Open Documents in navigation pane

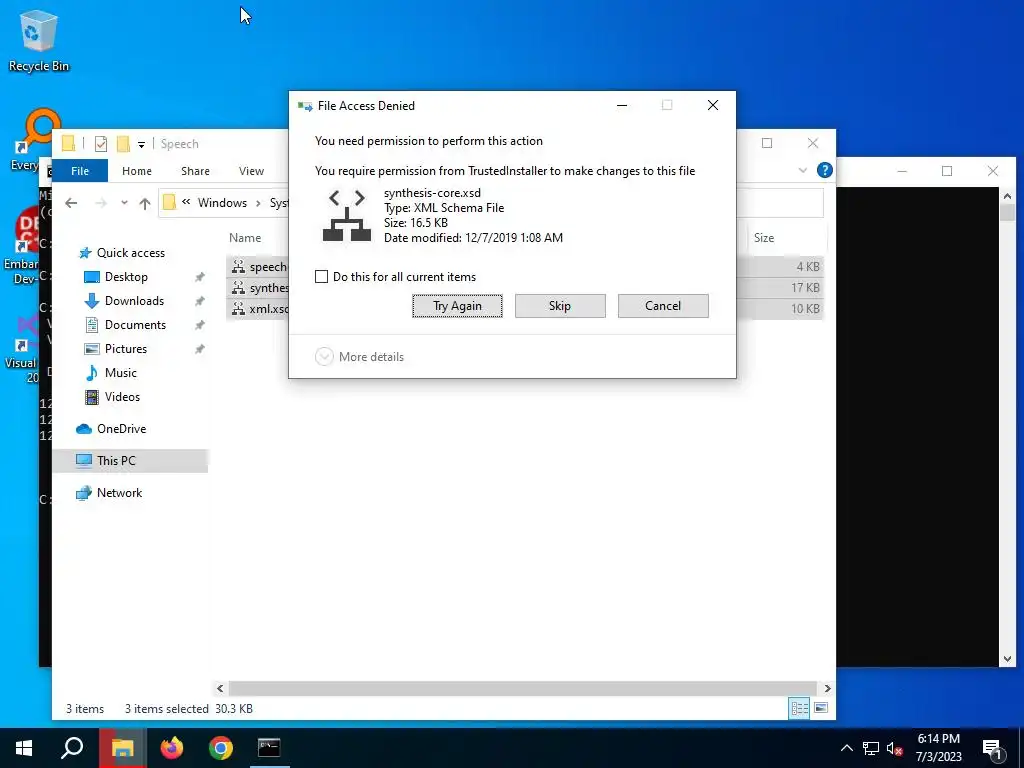coord(135,325)
